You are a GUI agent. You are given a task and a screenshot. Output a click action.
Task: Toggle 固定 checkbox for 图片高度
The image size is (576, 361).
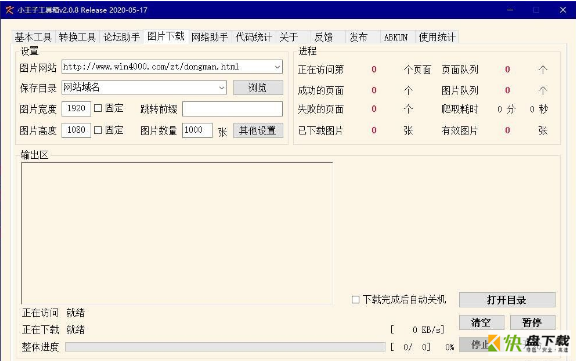pyautogui.click(x=98, y=130)
